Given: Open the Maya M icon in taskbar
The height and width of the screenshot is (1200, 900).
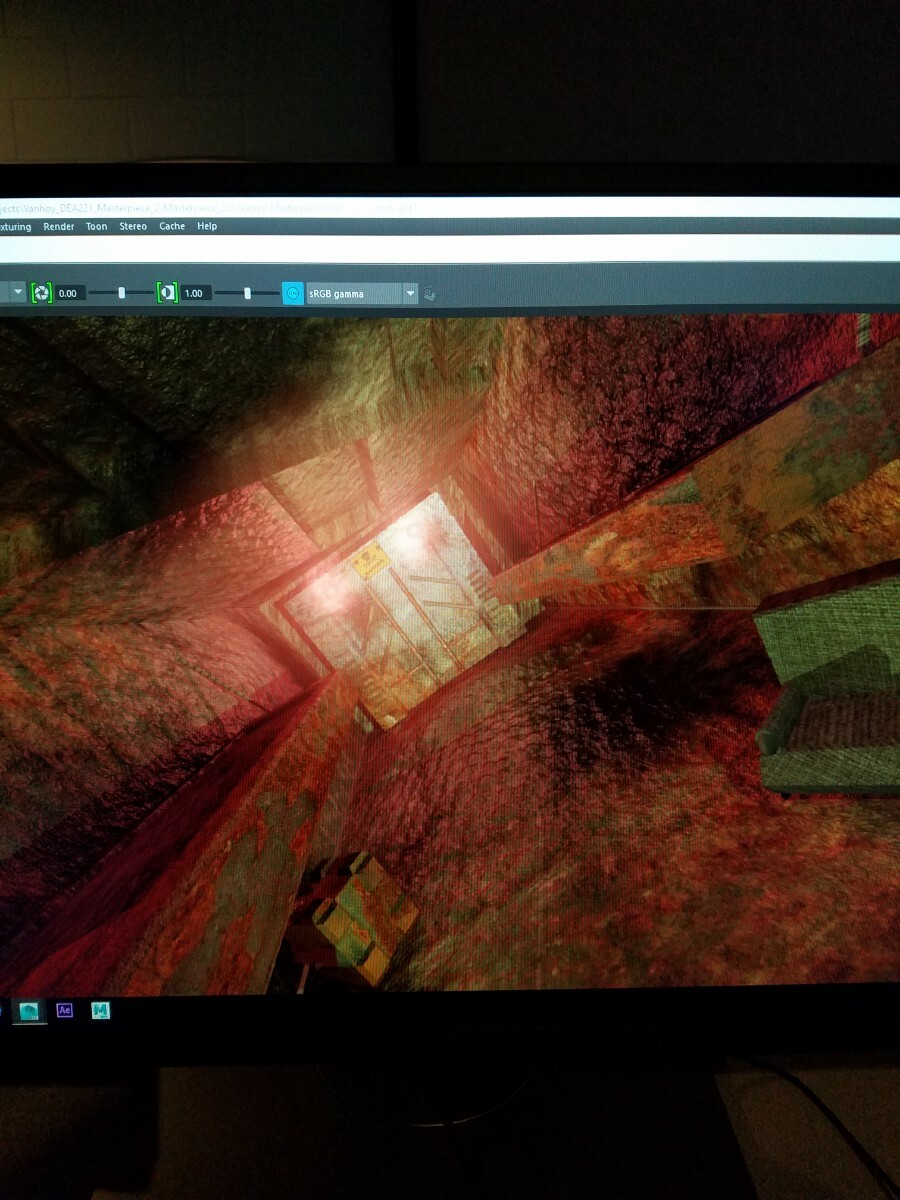Looking at the screenshot, I should (x=100, y=1010).
